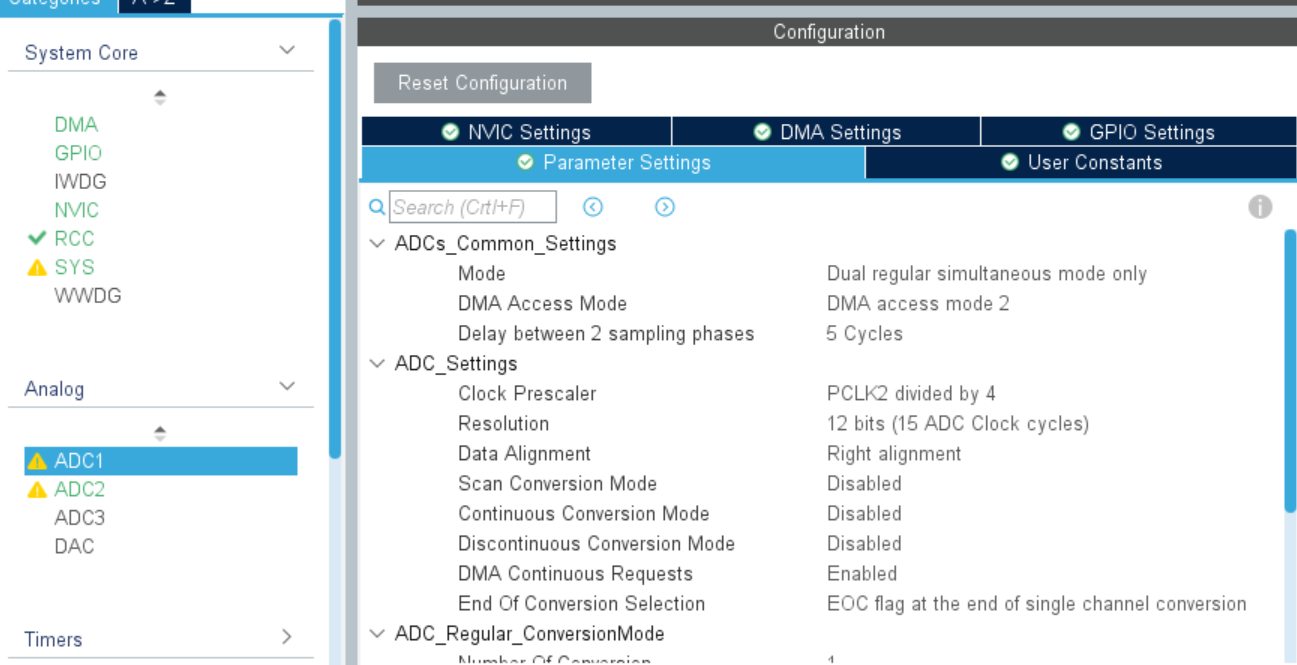This screenshot has height=665, width=1297.
Task: Collapse the ADCs_Common_Settings group
Action: (x=377, y=243)
